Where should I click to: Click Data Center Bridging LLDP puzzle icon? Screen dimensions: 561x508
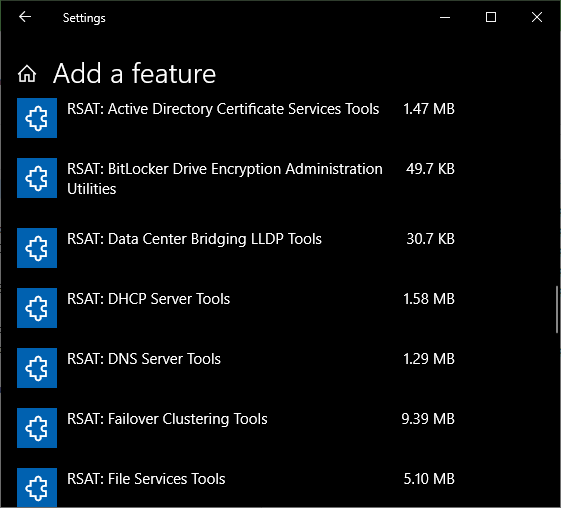click(x=37, y=248)
